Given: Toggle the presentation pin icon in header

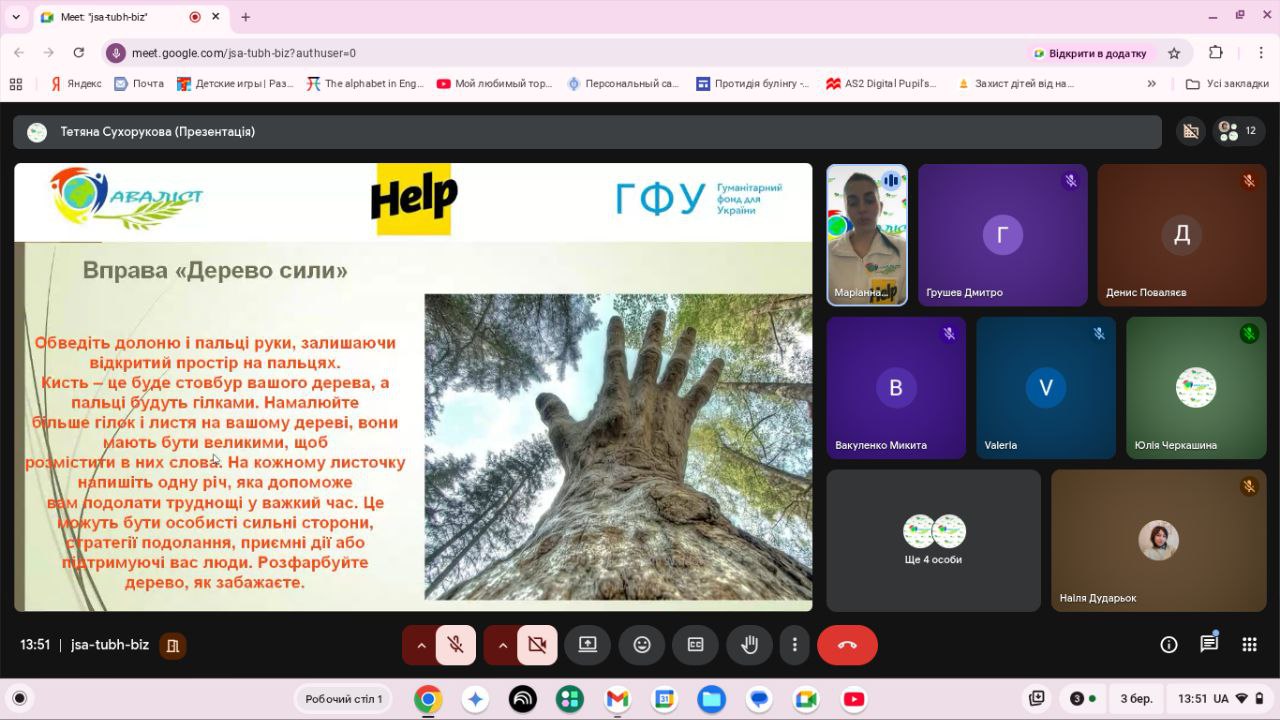Looking at the screenshot, I should click(1190, 131).
